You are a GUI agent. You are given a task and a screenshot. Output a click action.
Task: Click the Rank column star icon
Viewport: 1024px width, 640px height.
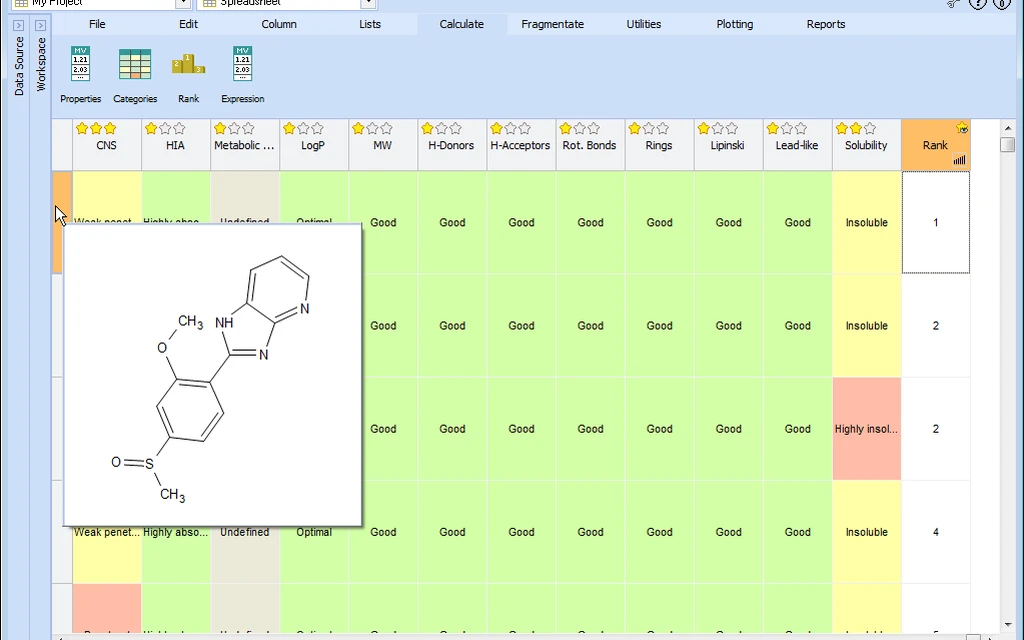coord(962,128)
